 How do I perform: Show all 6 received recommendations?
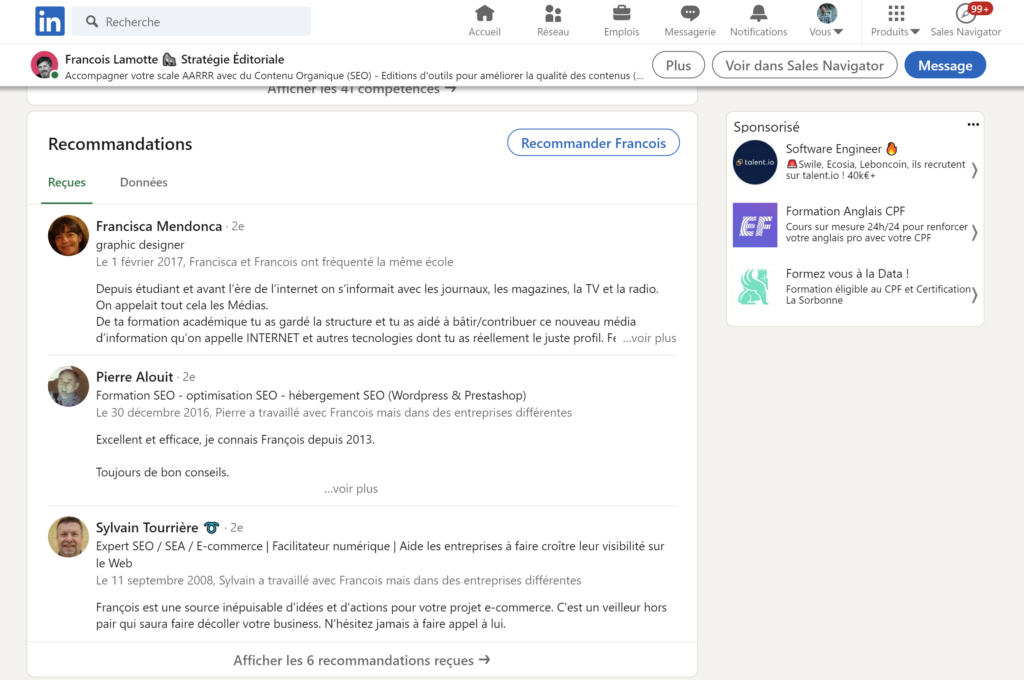click(362, 660)
